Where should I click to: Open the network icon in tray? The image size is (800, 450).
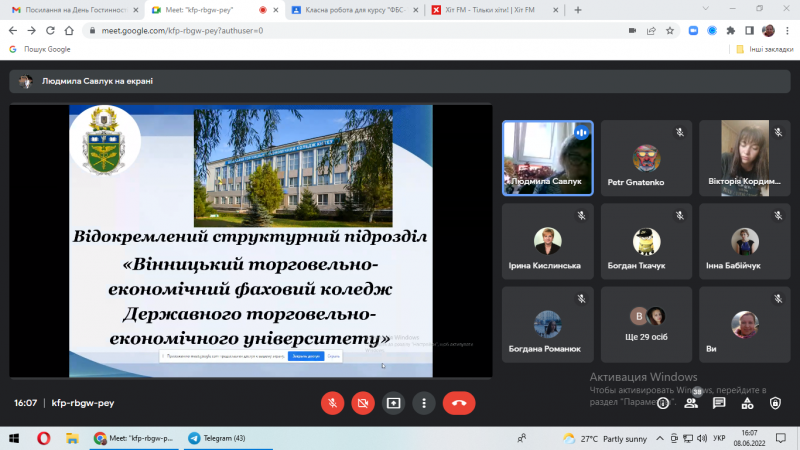688,438
